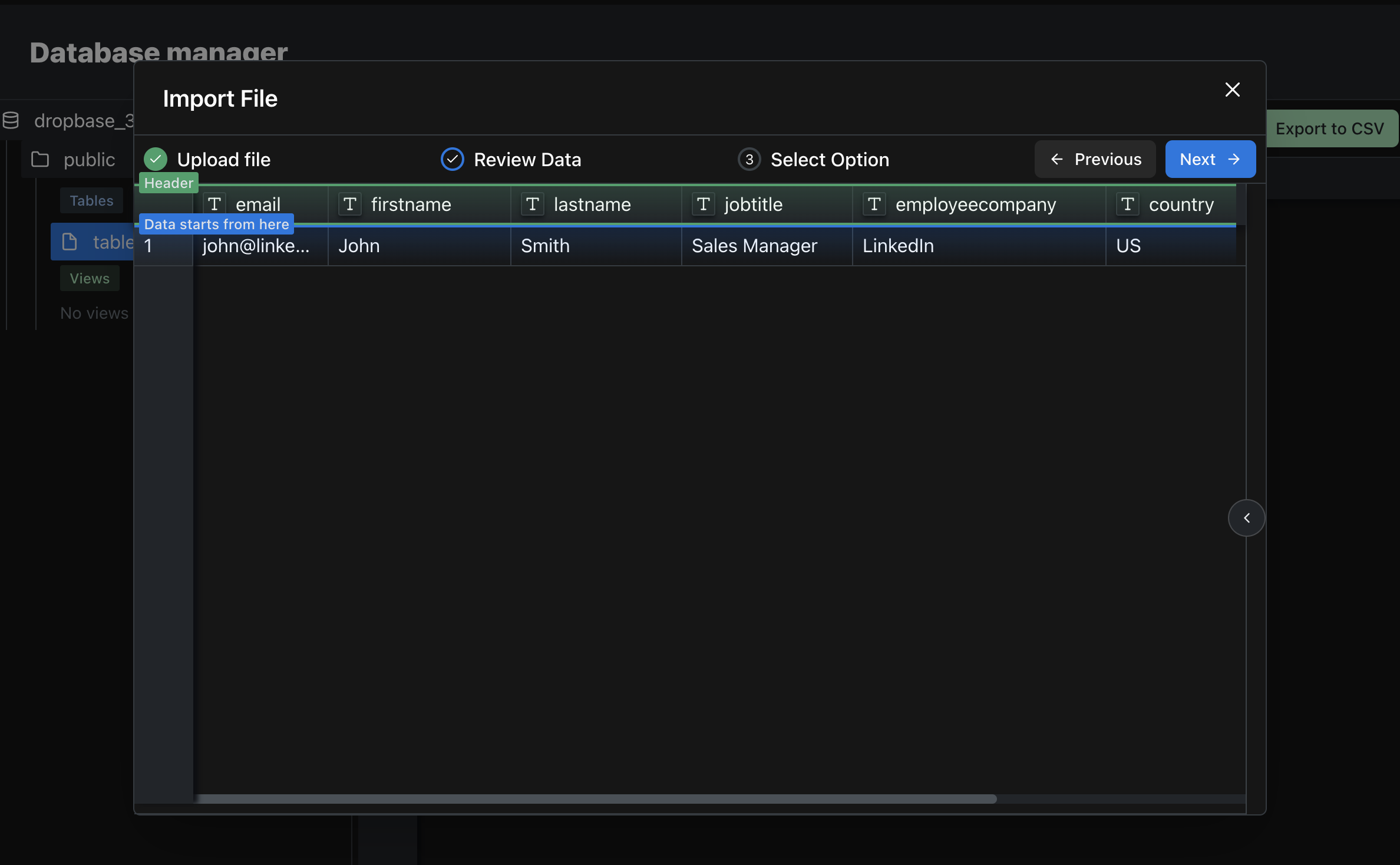
Task: Click the employeecompany column type icon
Action: tap(874, 204)
